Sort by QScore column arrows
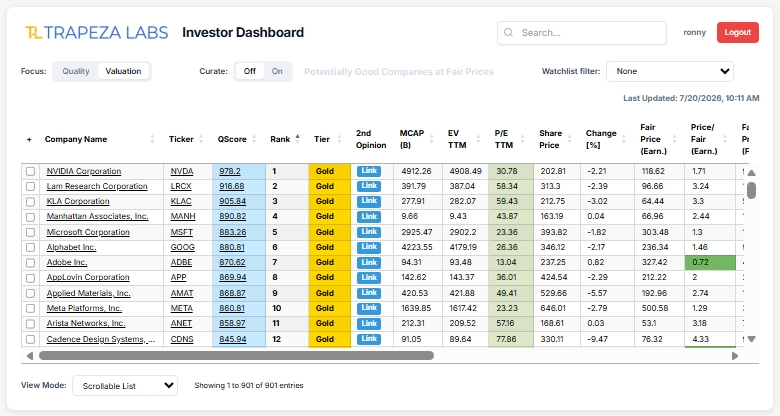This screenshot has width=780, height=416. (x=254, y=139)
